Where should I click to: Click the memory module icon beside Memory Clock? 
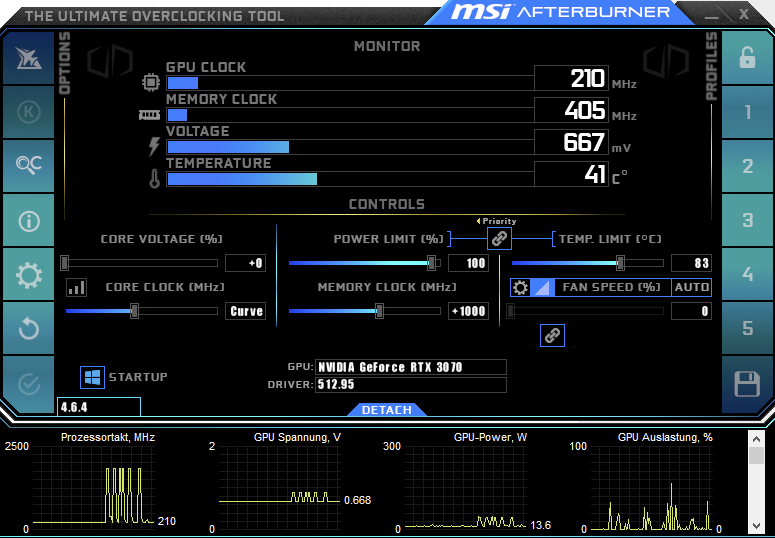tap(149, 115)
